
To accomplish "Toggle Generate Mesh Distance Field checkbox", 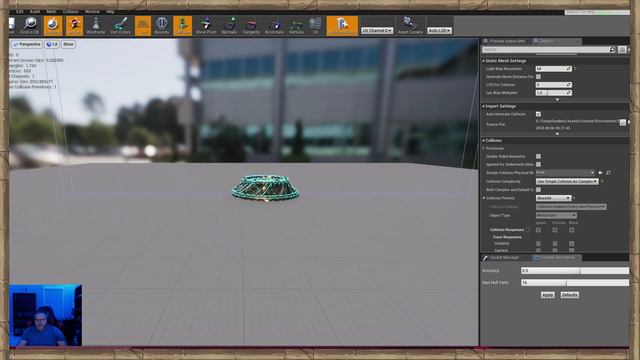I will [x=538, y=77].
